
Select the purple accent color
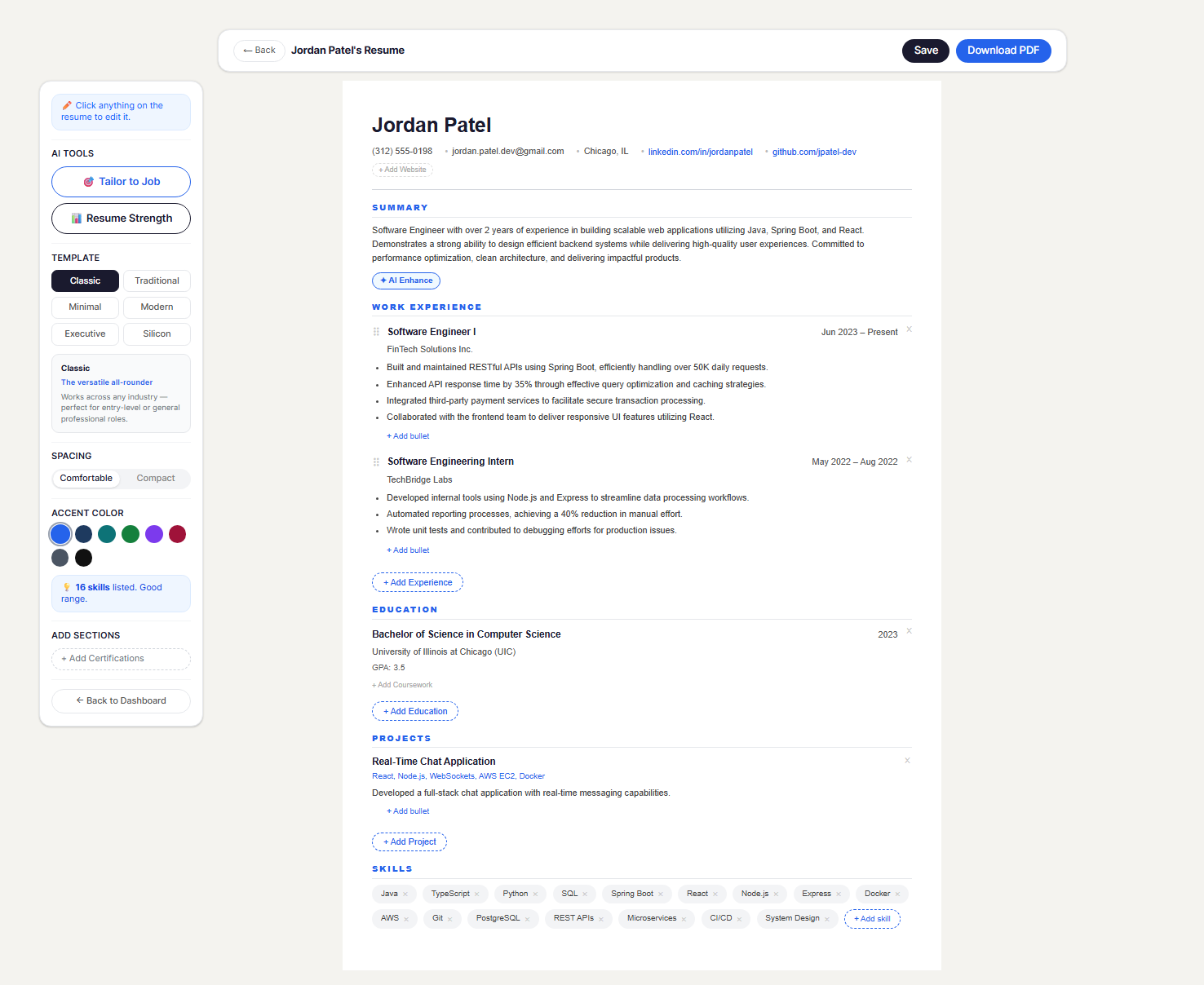pos(154,533)
